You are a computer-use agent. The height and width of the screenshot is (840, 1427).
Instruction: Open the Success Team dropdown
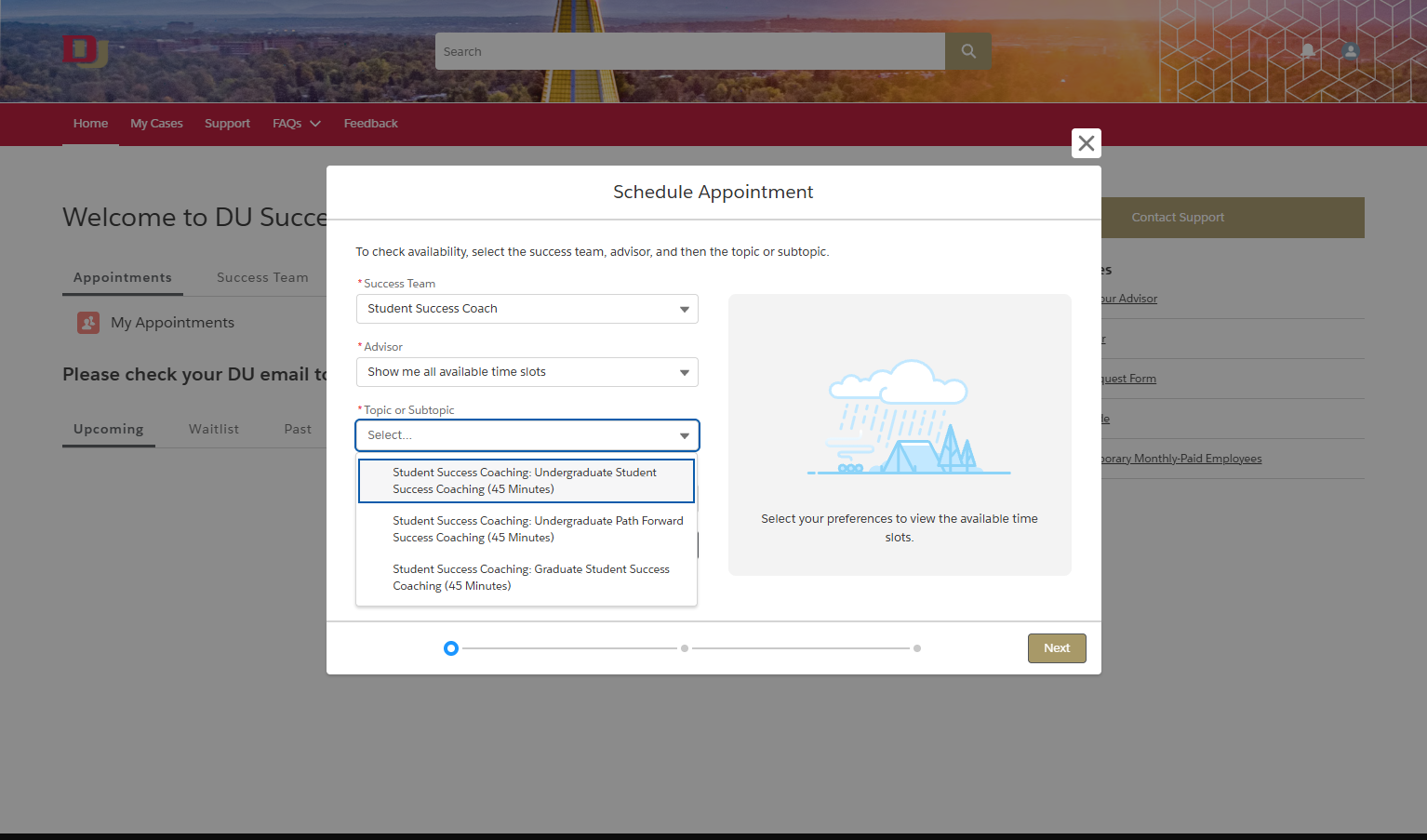[x=527, y=309]
